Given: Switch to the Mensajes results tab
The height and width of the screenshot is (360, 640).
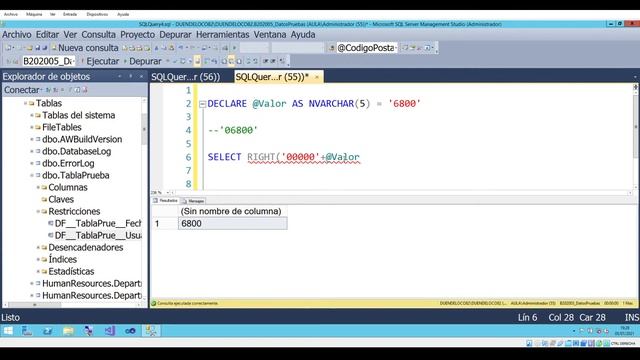Looking at the screenshot, I should pyautogui.click(x=193, y=201).
